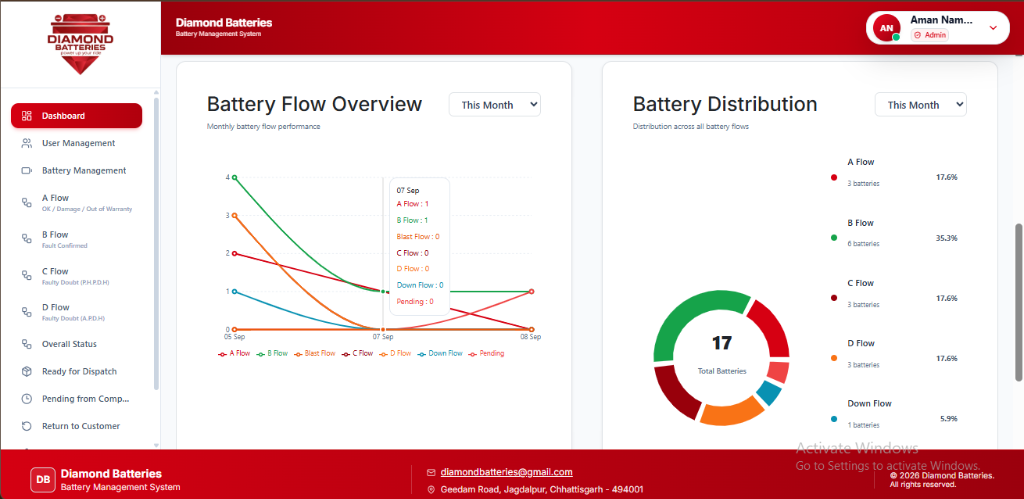Click the diamondbatteries@gmail.com email link
1024x499 pixels.
(507, 472)
